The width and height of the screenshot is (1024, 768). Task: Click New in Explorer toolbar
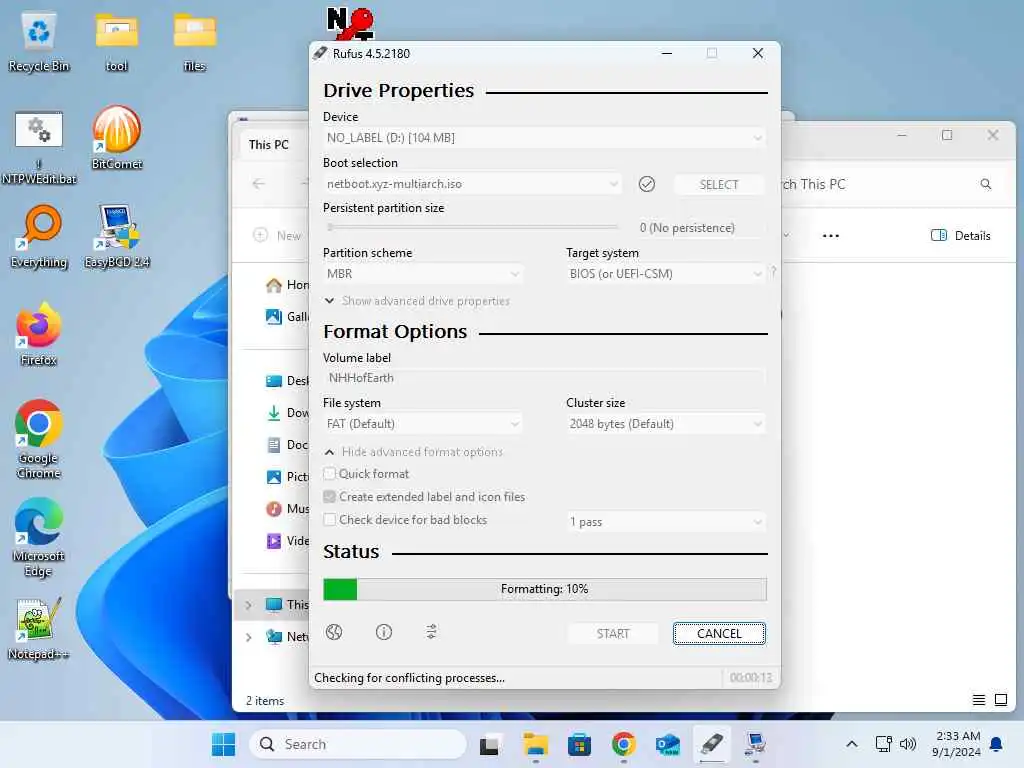pos(277,236)
